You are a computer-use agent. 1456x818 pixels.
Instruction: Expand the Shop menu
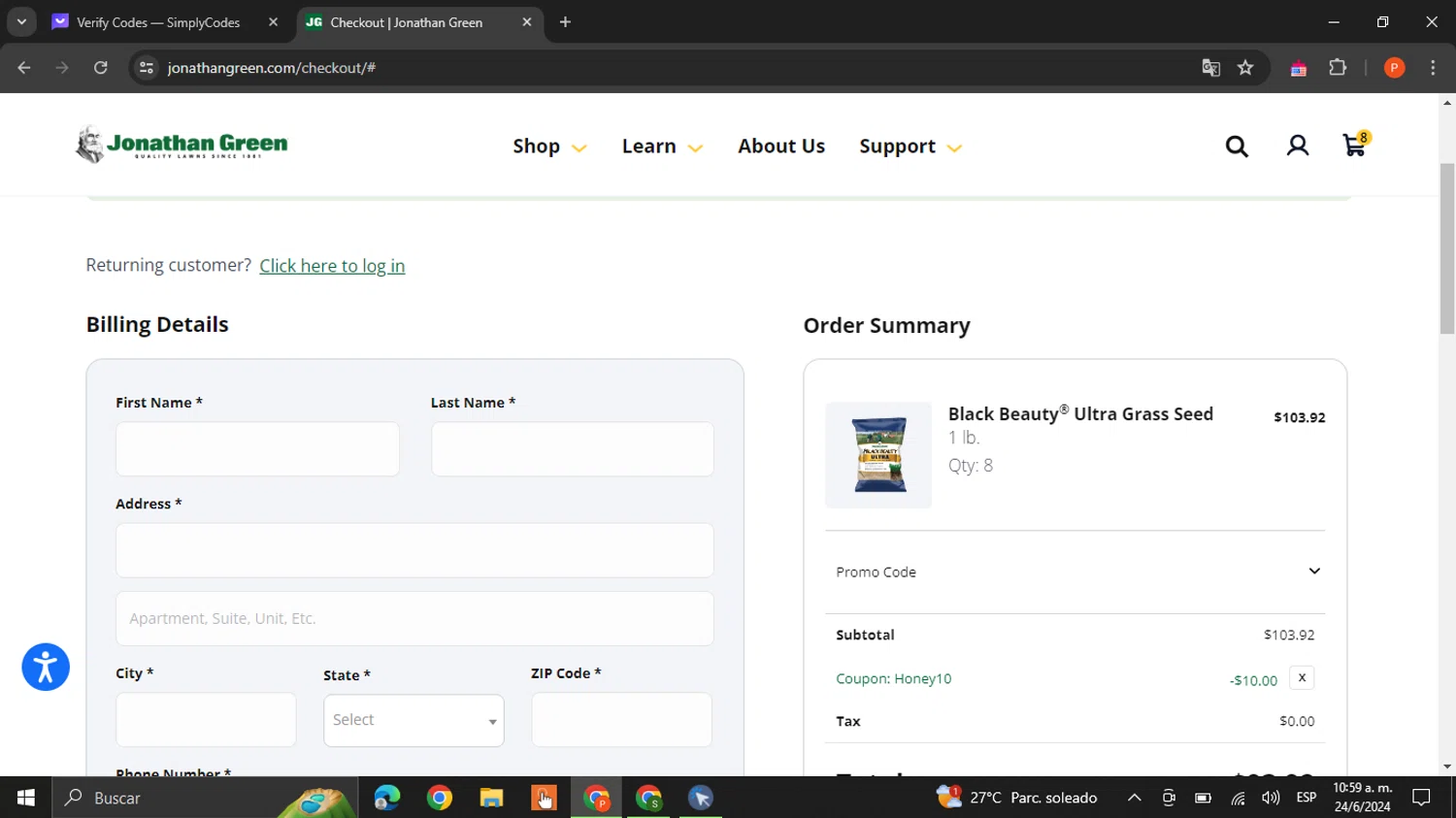point(549,147)
